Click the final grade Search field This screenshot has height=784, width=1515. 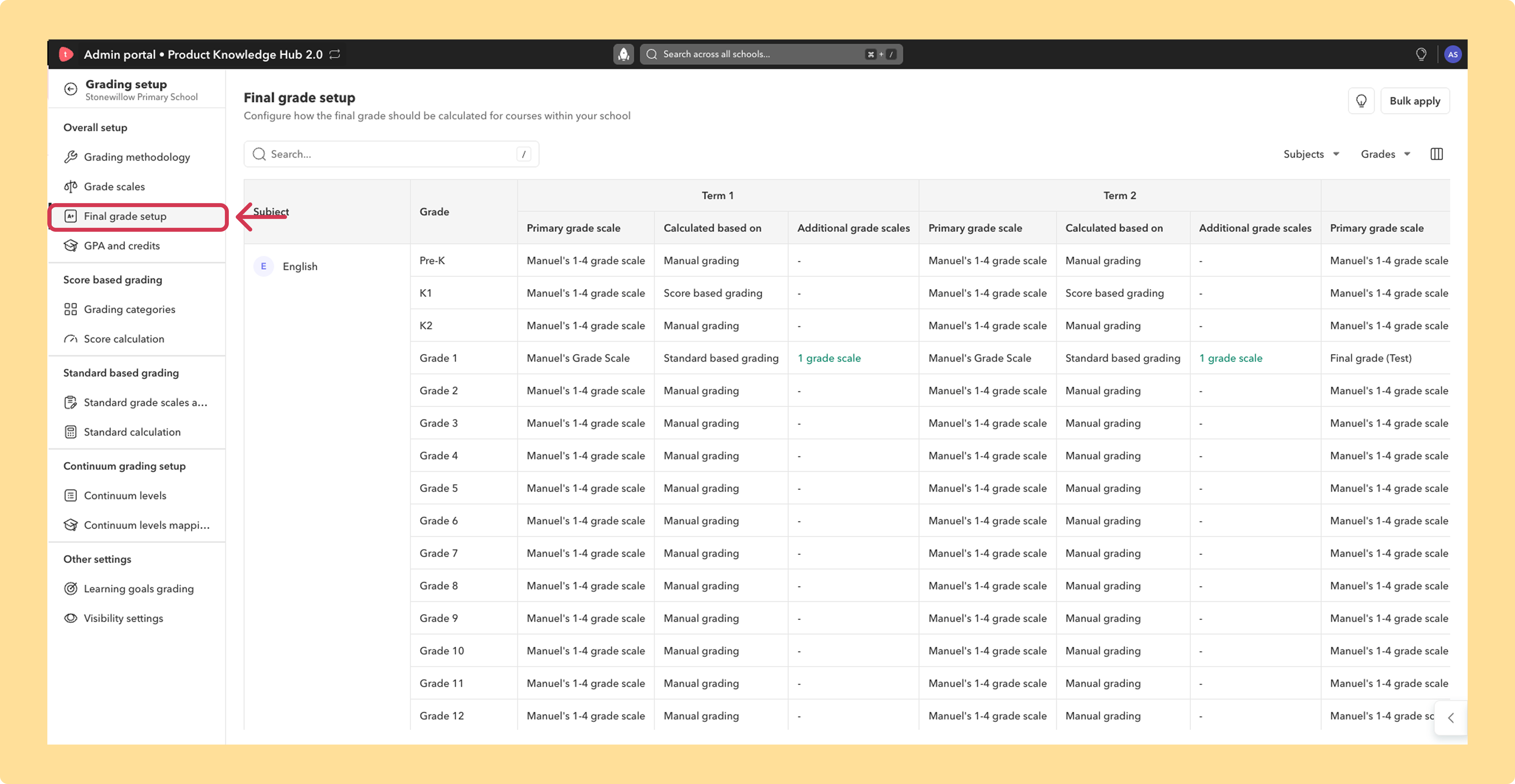pos(391,154)
